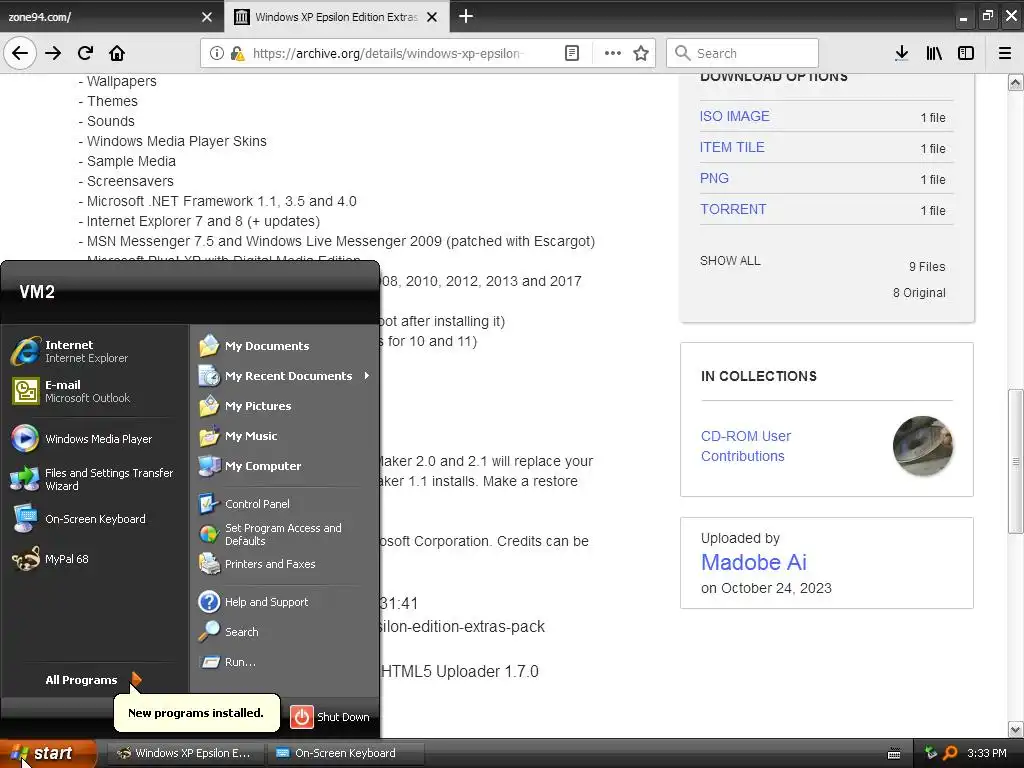This screenshot has width=1024, height=768.
Task: Toggle reader view in the address bar
Action: click(x=571, y=53)
